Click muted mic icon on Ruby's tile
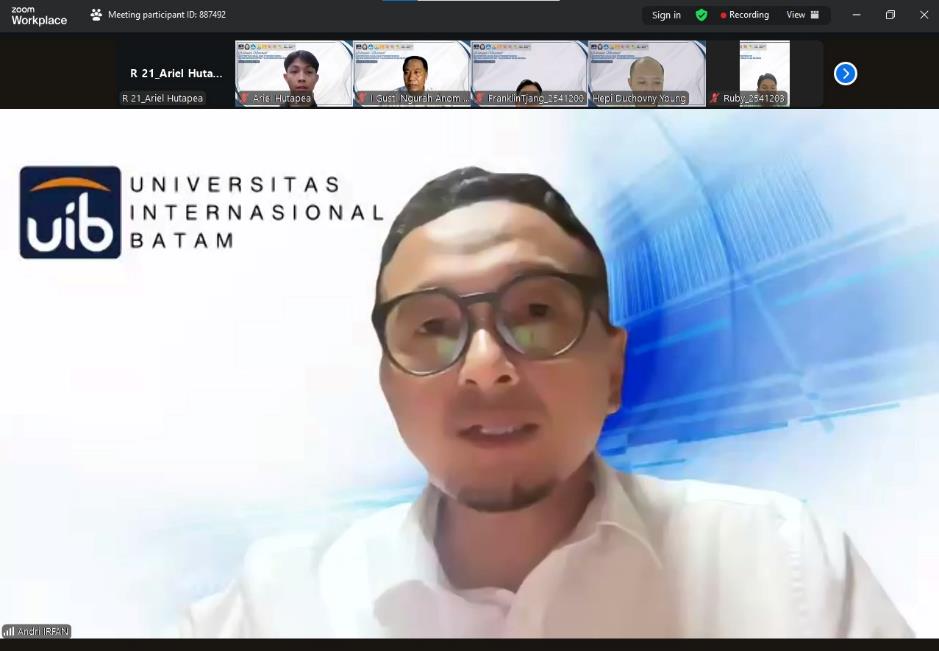 click(715, 99)
